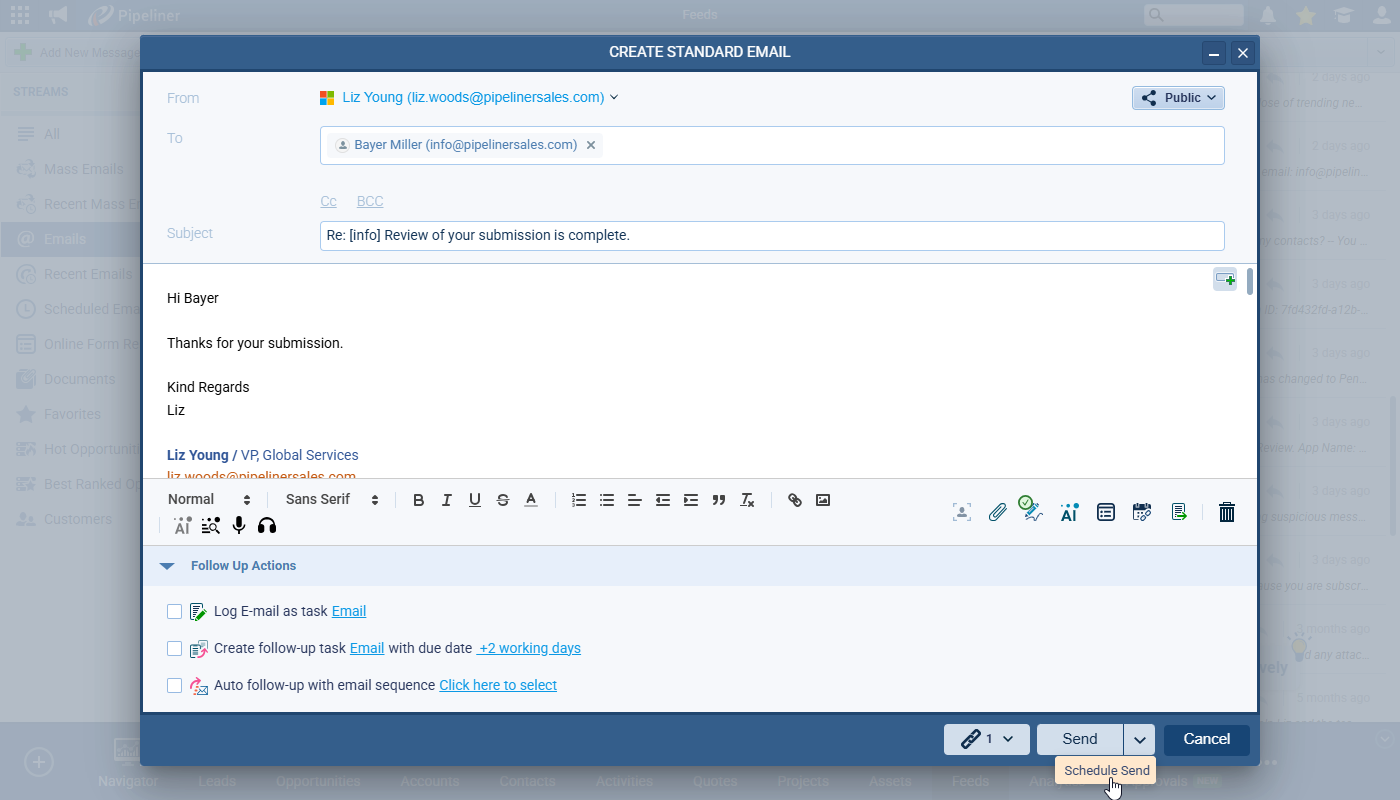
Task: Start a numbered list
Action: pyautogui.click(x=579, y=500)
